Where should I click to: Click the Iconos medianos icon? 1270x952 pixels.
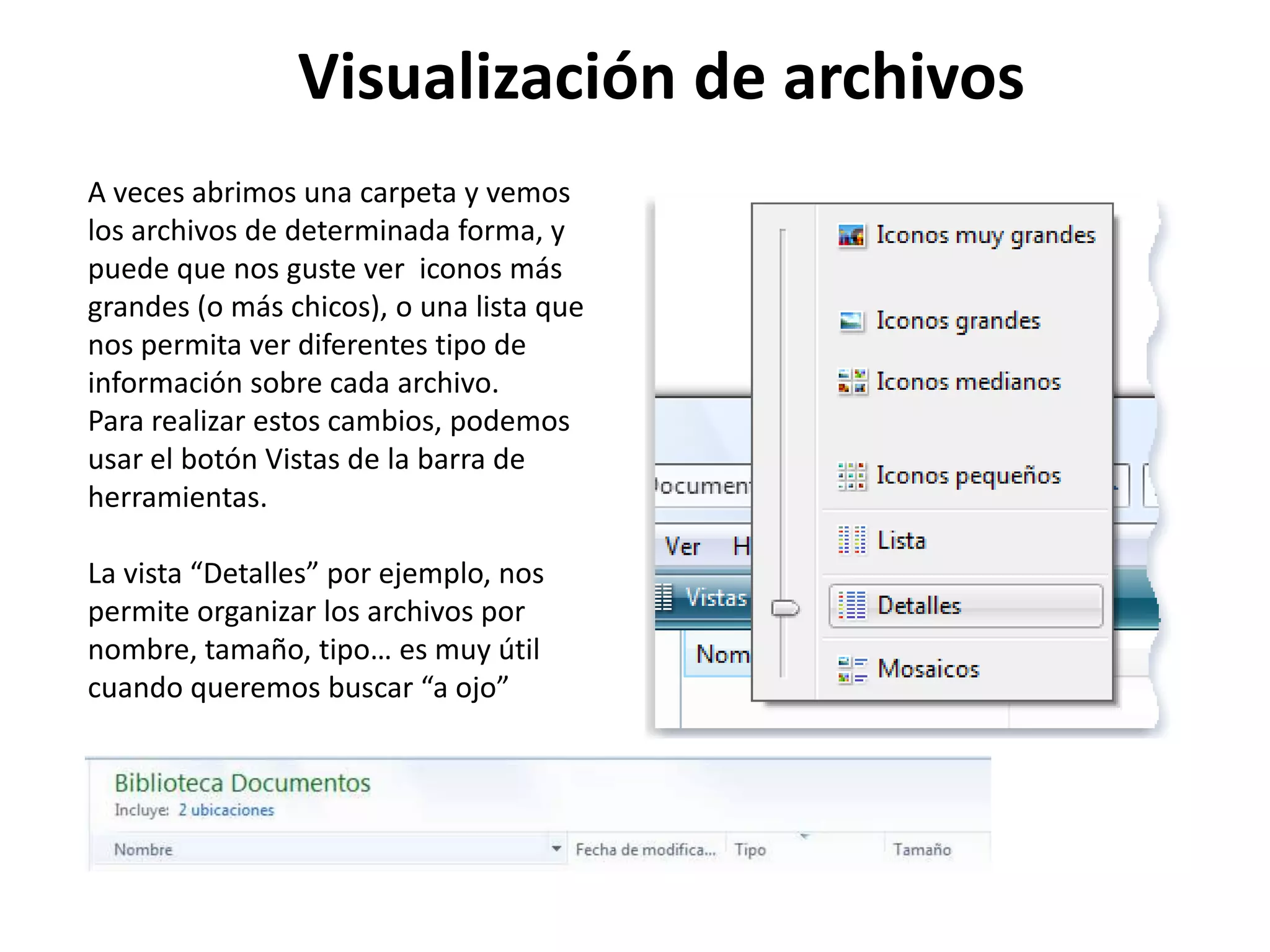pos(852,382)
